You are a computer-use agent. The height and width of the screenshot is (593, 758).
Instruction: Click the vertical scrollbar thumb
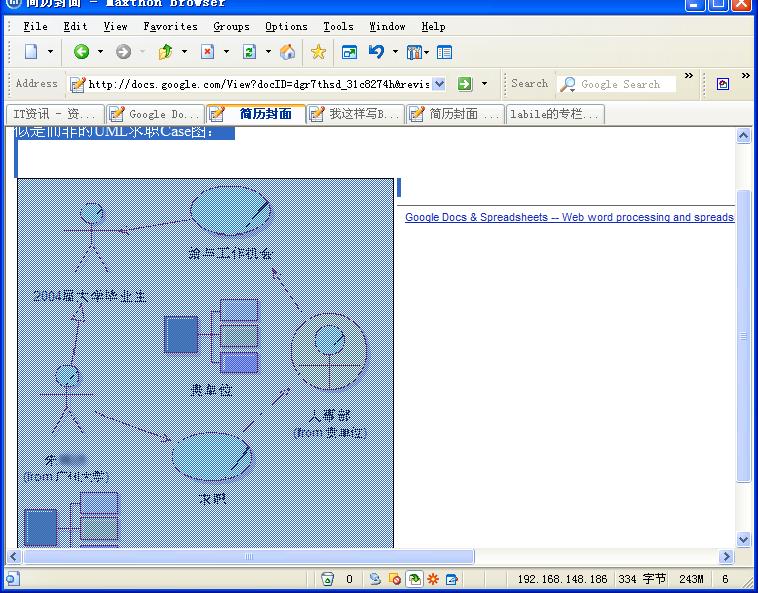click(743, 335)
